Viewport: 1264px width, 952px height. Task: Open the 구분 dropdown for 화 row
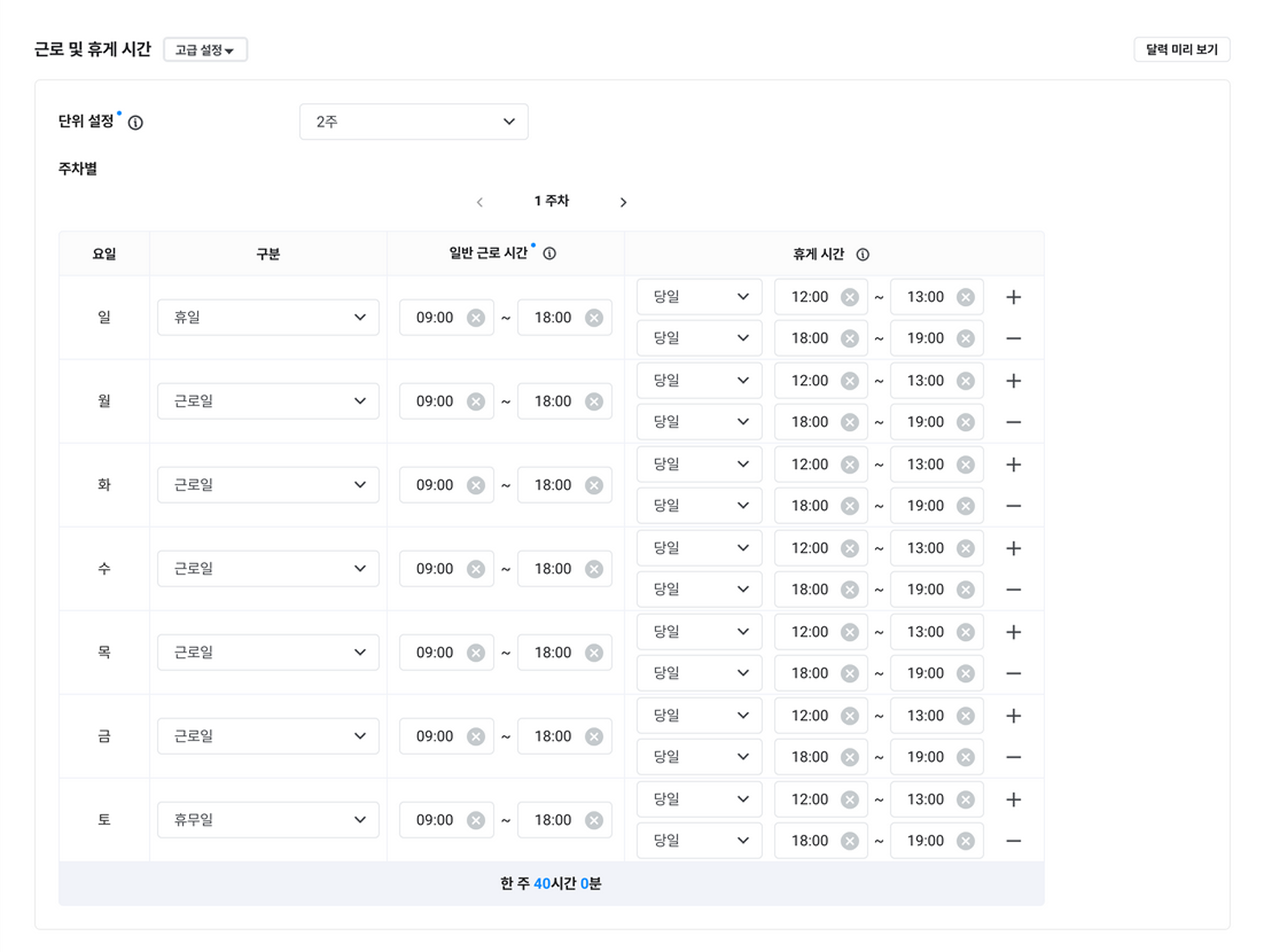pos(268,485)
